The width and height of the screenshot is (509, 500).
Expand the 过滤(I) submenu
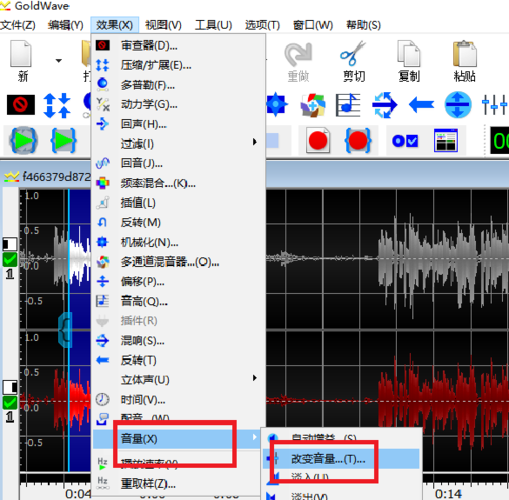click(178, 144)
